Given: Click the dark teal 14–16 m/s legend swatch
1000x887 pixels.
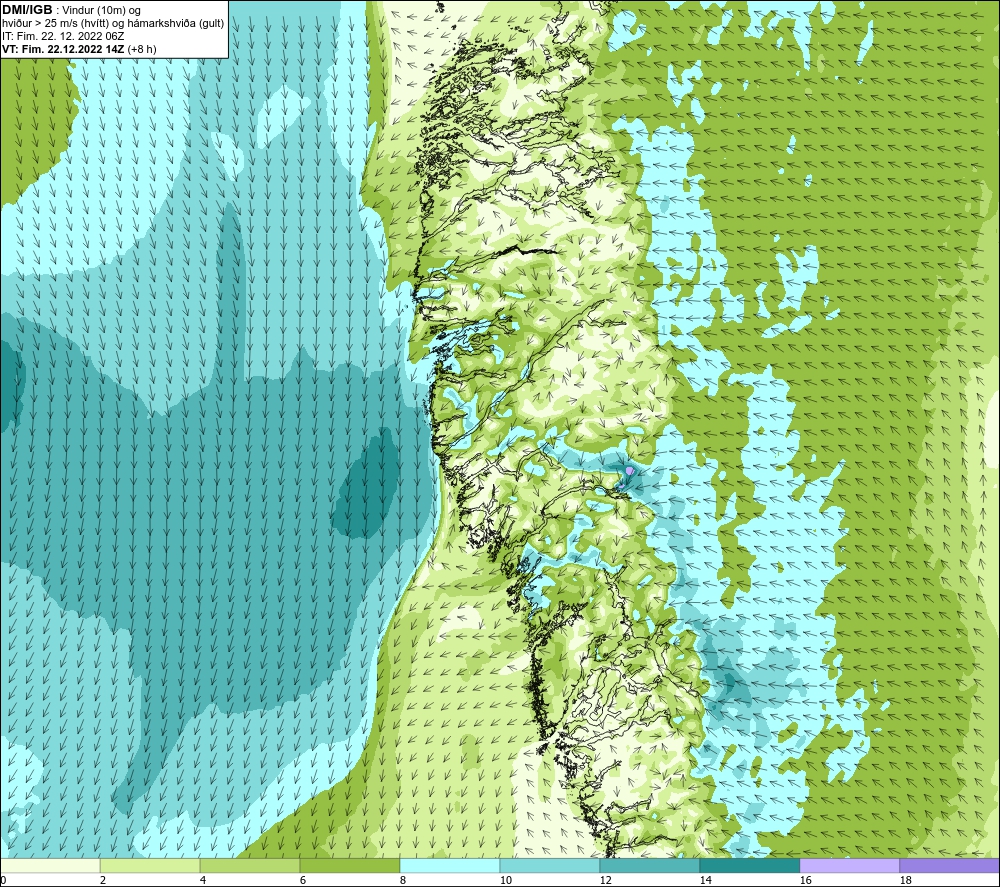Looking at the screenshot, I should tap(749, 865).
